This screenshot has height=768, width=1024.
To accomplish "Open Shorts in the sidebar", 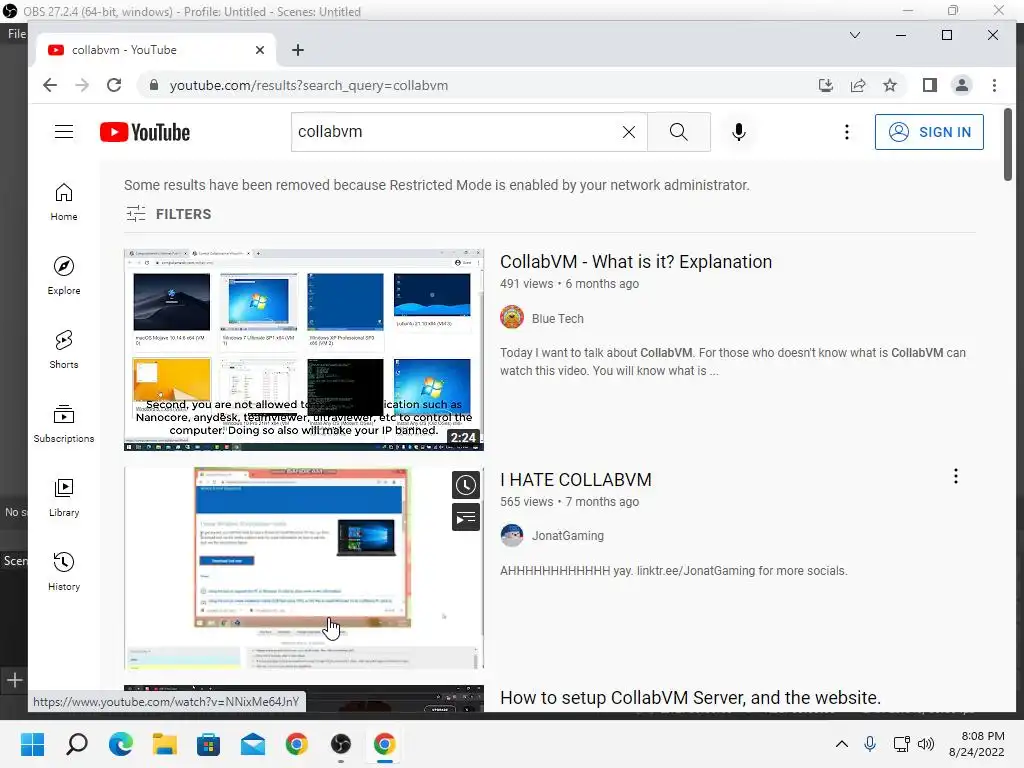I will pyautogui.click(x=64, y=349).
